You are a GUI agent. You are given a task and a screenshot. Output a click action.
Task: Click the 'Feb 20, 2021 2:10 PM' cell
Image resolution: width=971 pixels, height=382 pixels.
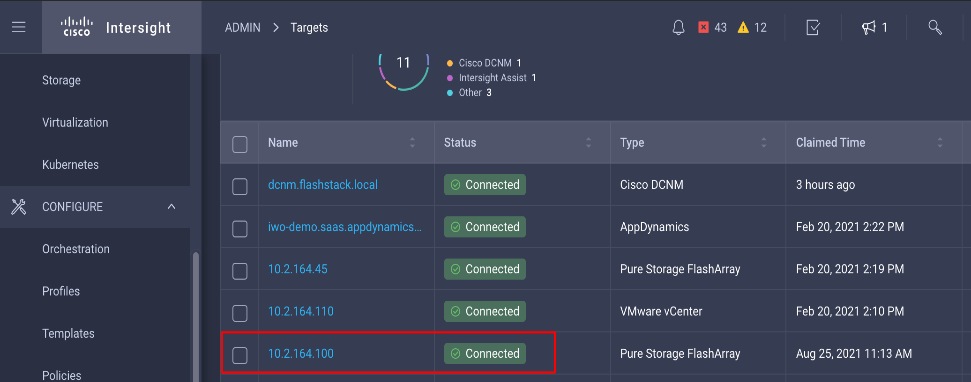coord(850,311)
